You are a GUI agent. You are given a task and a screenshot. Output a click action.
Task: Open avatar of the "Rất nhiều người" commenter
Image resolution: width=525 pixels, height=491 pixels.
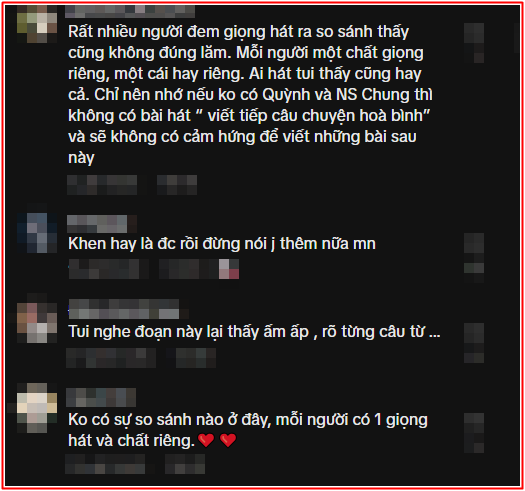pos(37,23)
